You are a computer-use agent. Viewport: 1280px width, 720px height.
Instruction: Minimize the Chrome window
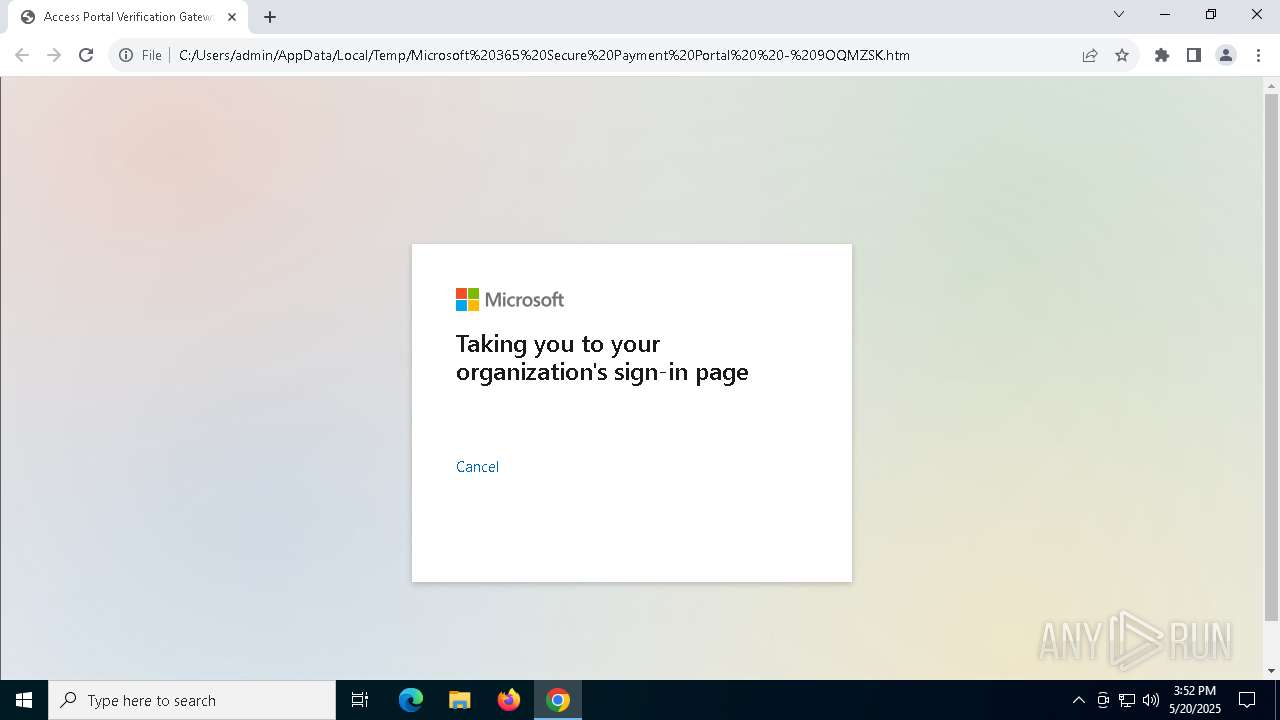[x=1165, y=14]
